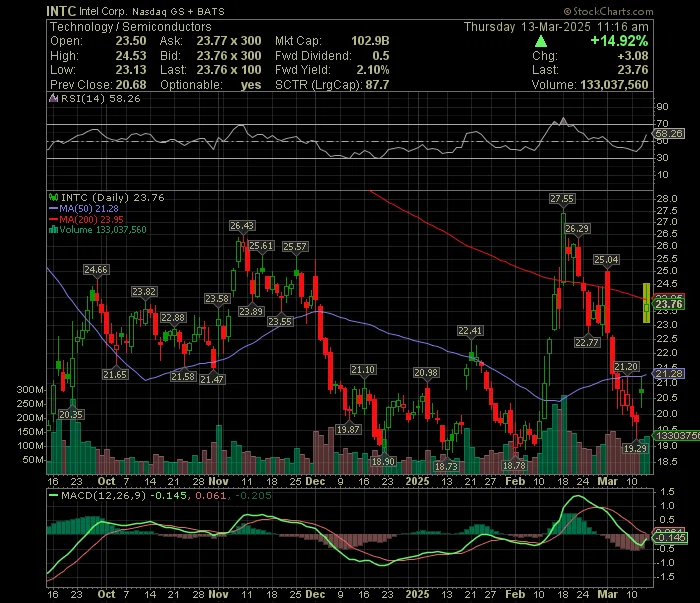Viewport: 700px width, 603px height.
Task: Click the MA(50) 21.28 legend label
Action: [x=89, y=208]
